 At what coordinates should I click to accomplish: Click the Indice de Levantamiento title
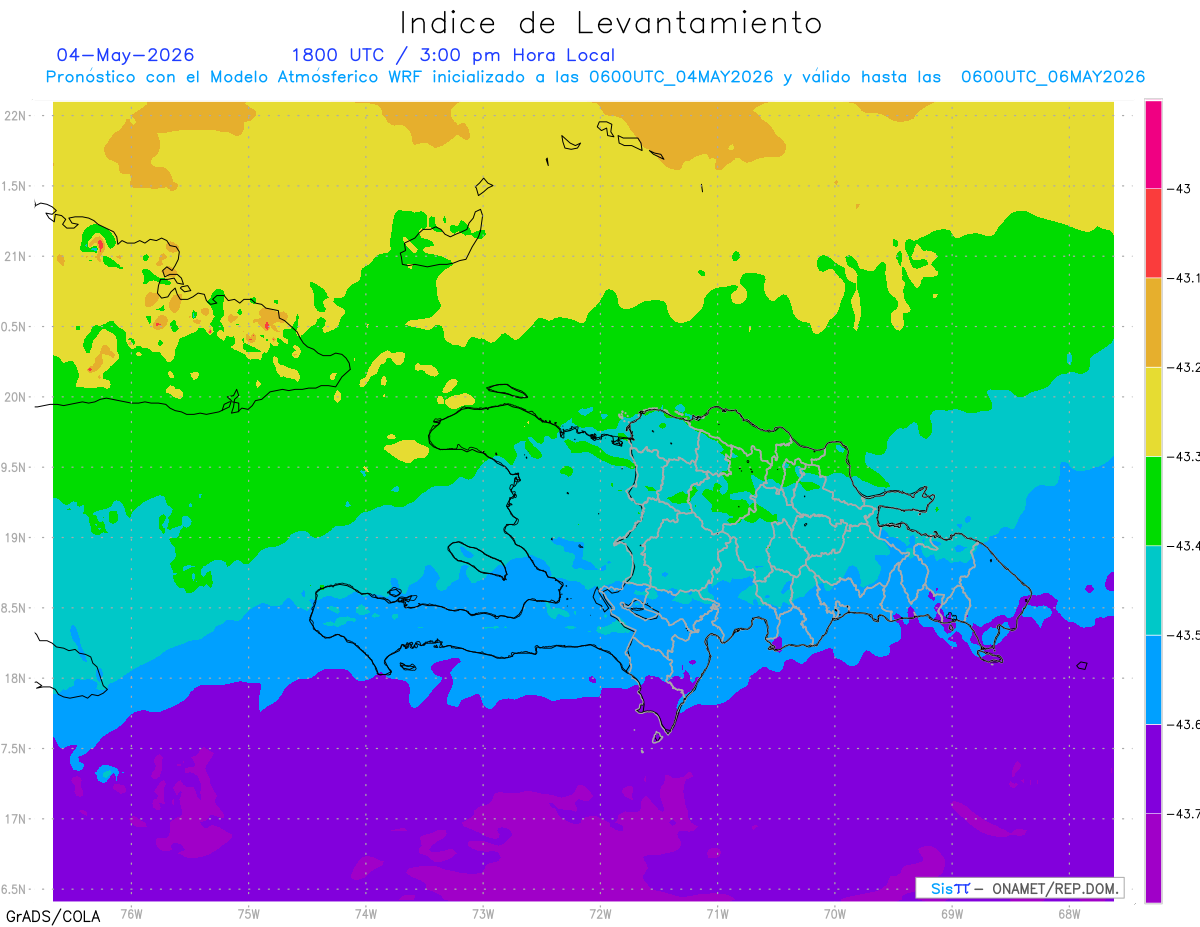610,23
